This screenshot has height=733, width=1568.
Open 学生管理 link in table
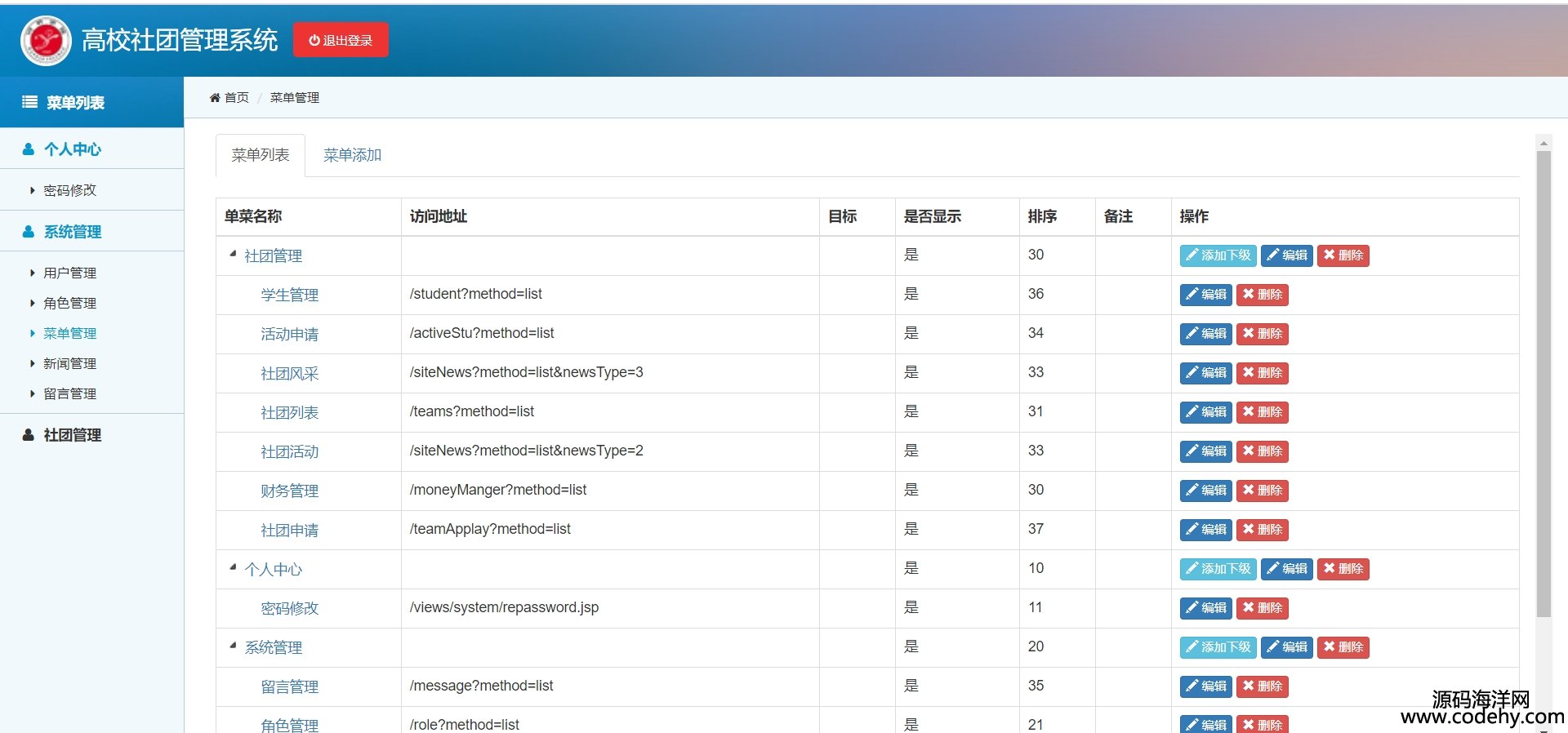(x=290, y=295)
